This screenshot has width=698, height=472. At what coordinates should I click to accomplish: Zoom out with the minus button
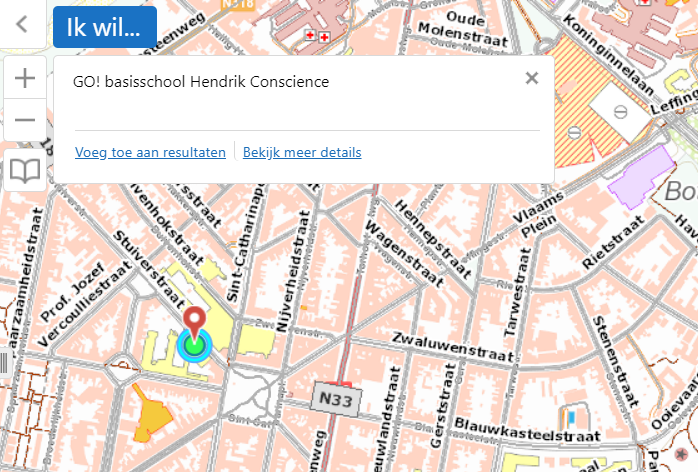click(25, 120)
